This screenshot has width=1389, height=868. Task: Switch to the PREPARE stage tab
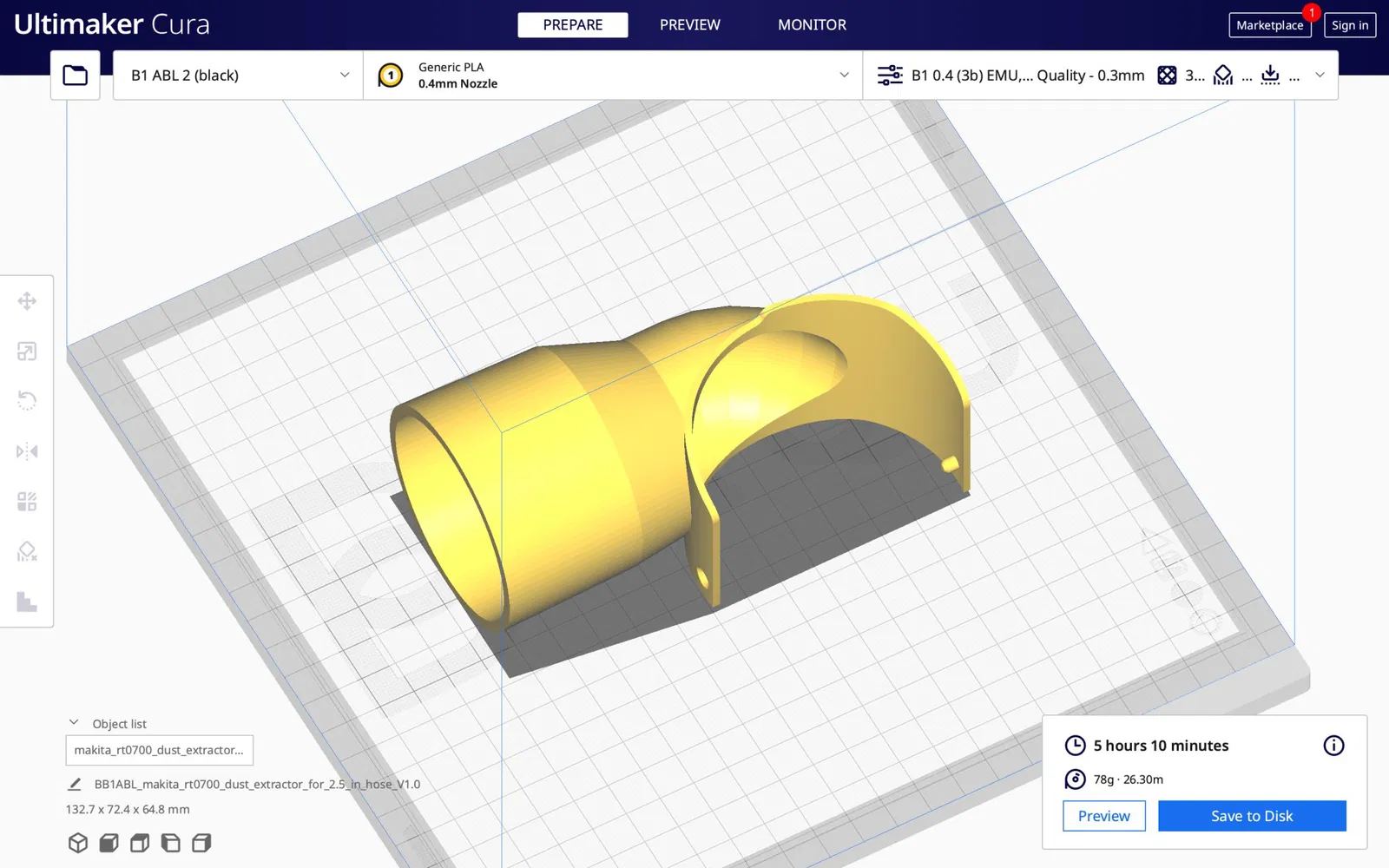click(x=573, y=25)
